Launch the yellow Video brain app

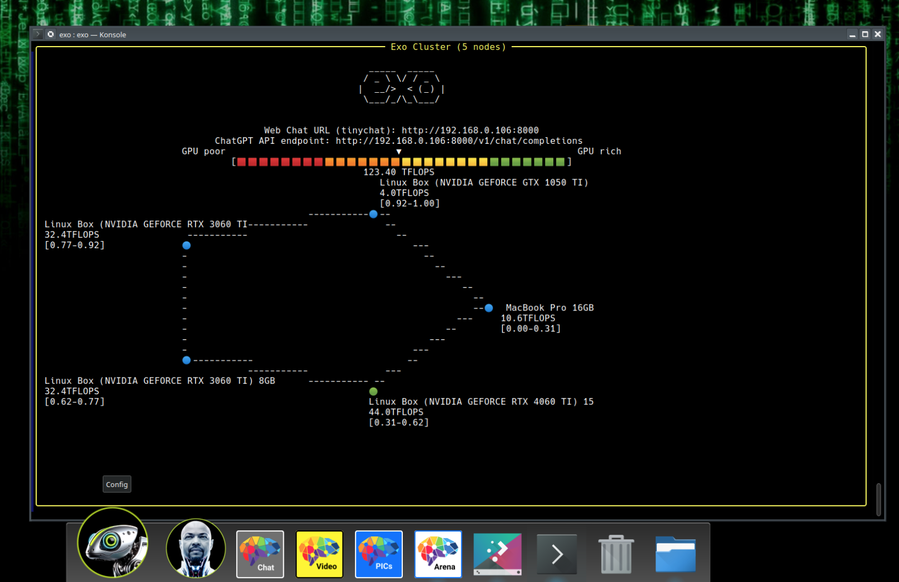click(x=319, y=554)
